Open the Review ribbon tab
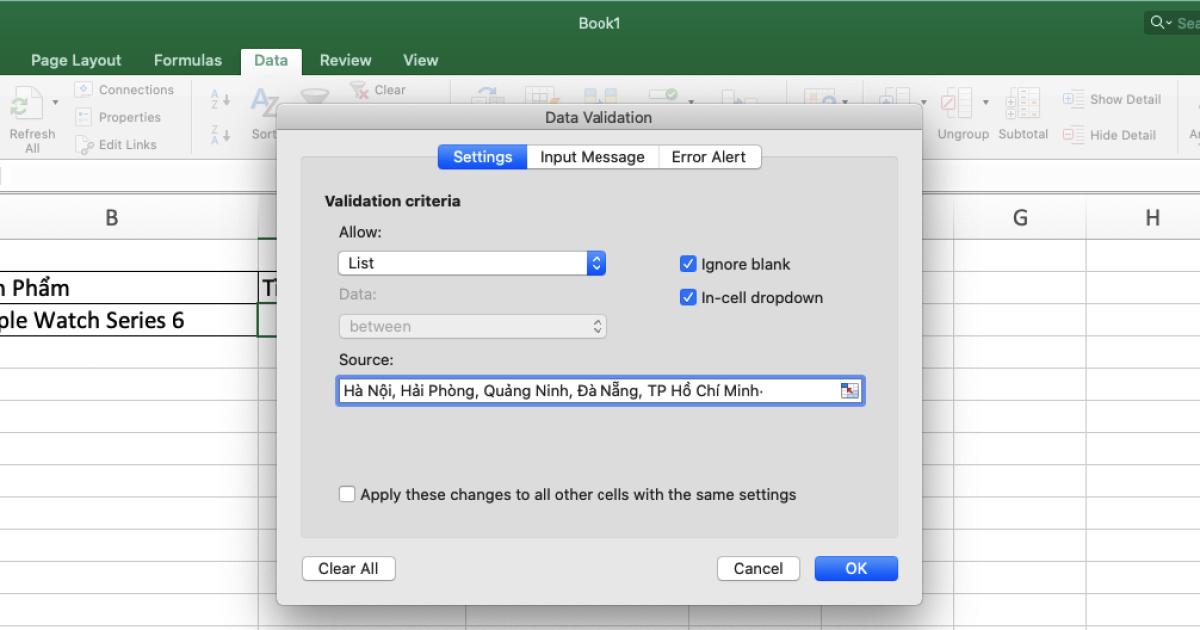Screen dimensions: 1200x630 tap(345, 60)
